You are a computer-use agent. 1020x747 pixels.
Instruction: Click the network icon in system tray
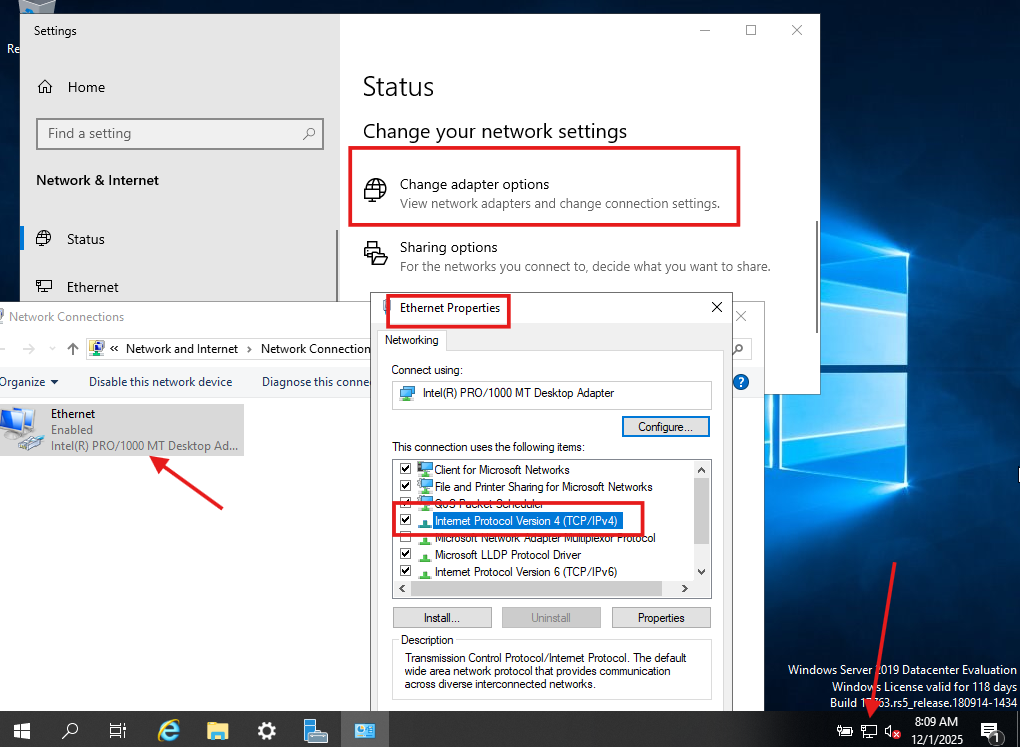[869, 731]
